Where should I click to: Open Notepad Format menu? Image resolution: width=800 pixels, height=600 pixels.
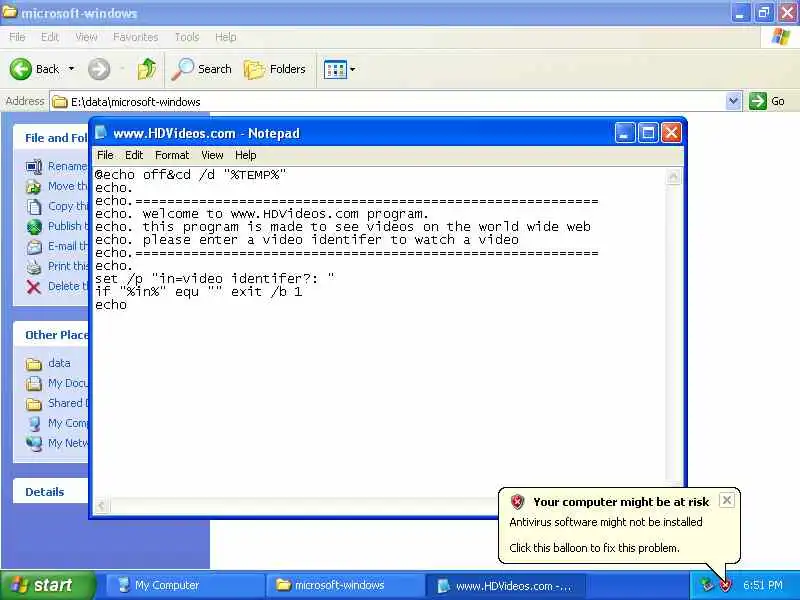coord(172,155)
